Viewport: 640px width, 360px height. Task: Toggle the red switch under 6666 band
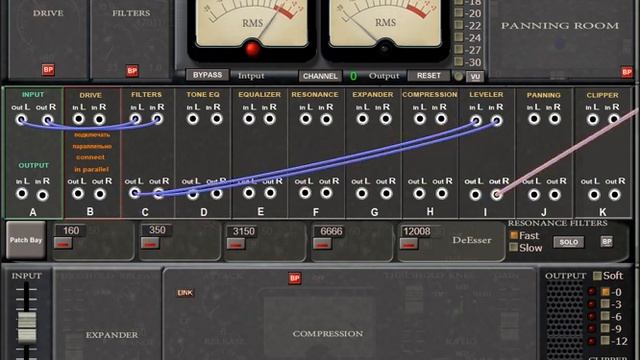pos(322,244)
